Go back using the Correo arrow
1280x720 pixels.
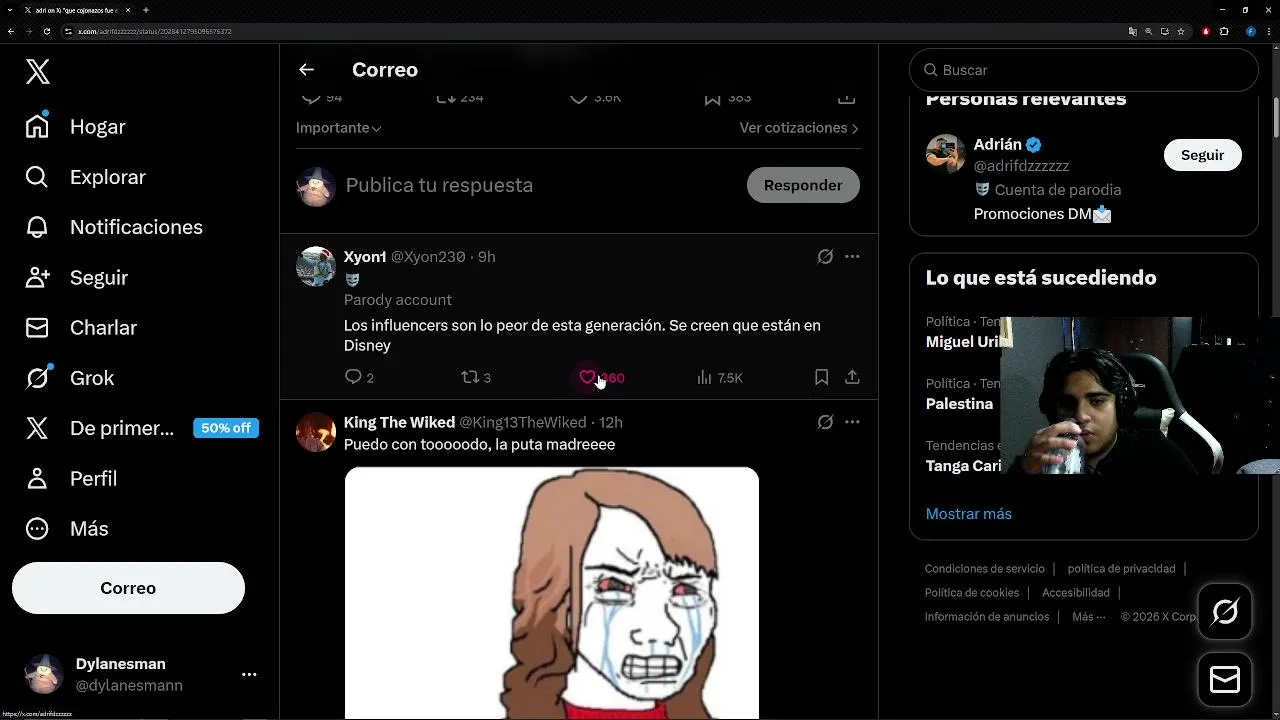[x=306, y=70]
